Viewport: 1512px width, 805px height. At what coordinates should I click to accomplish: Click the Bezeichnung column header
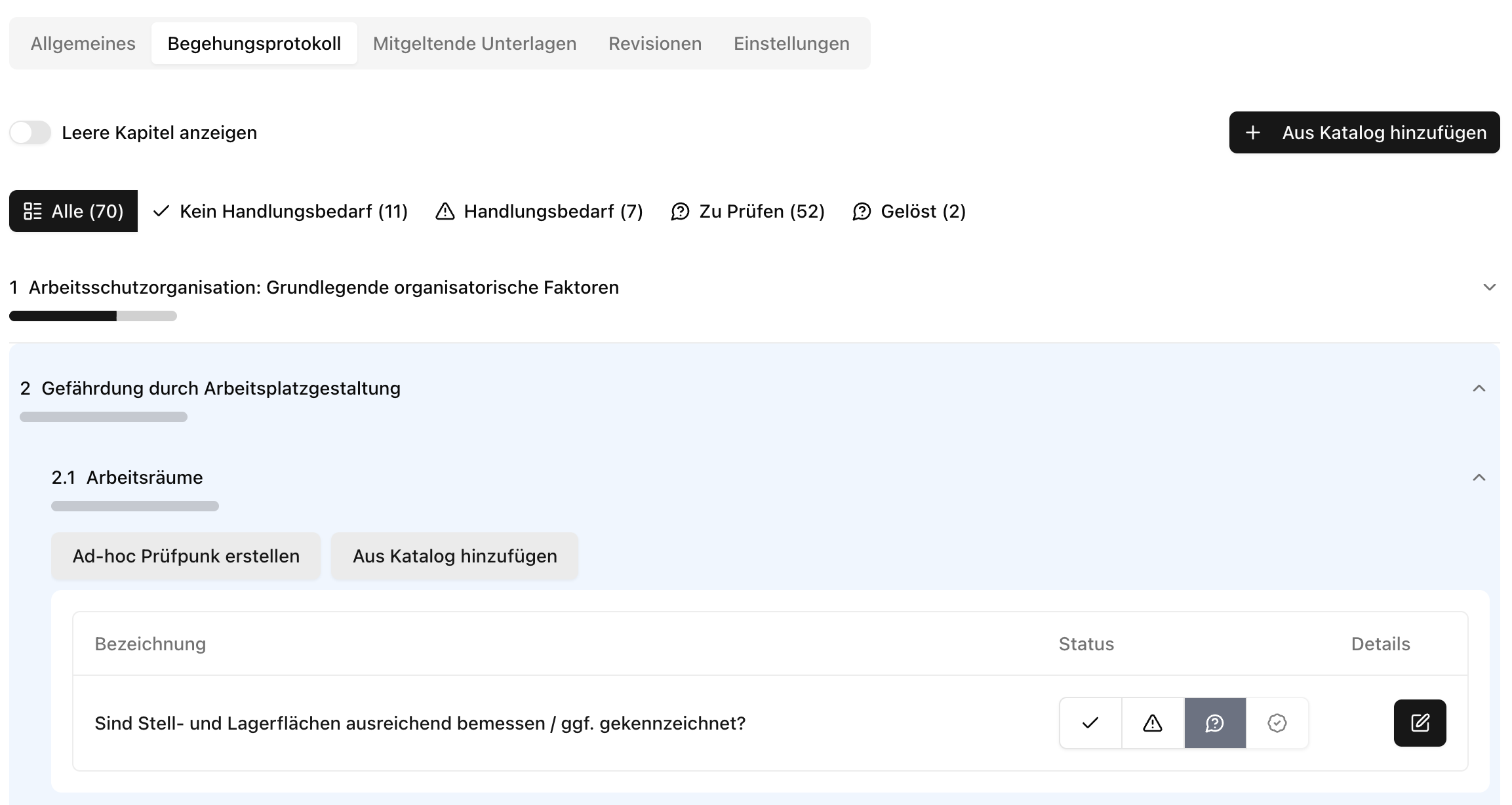click(x=150, y=644)
